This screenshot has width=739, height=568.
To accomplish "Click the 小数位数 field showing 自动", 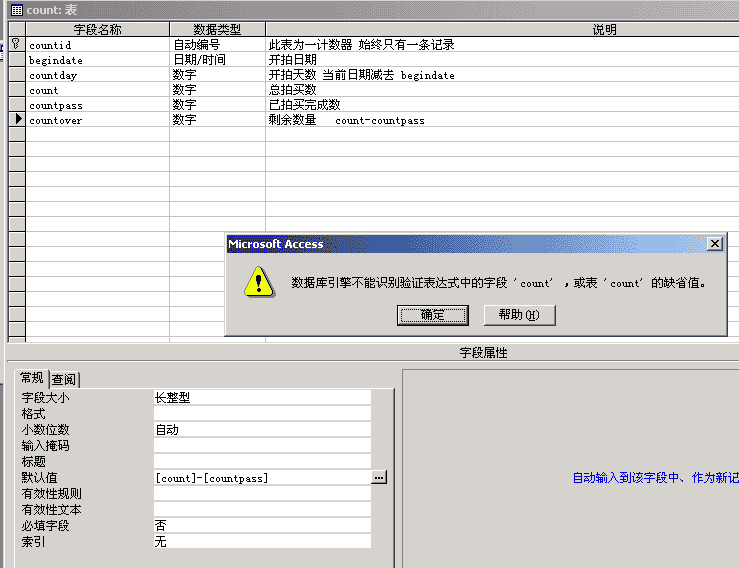I will (262, 430).
